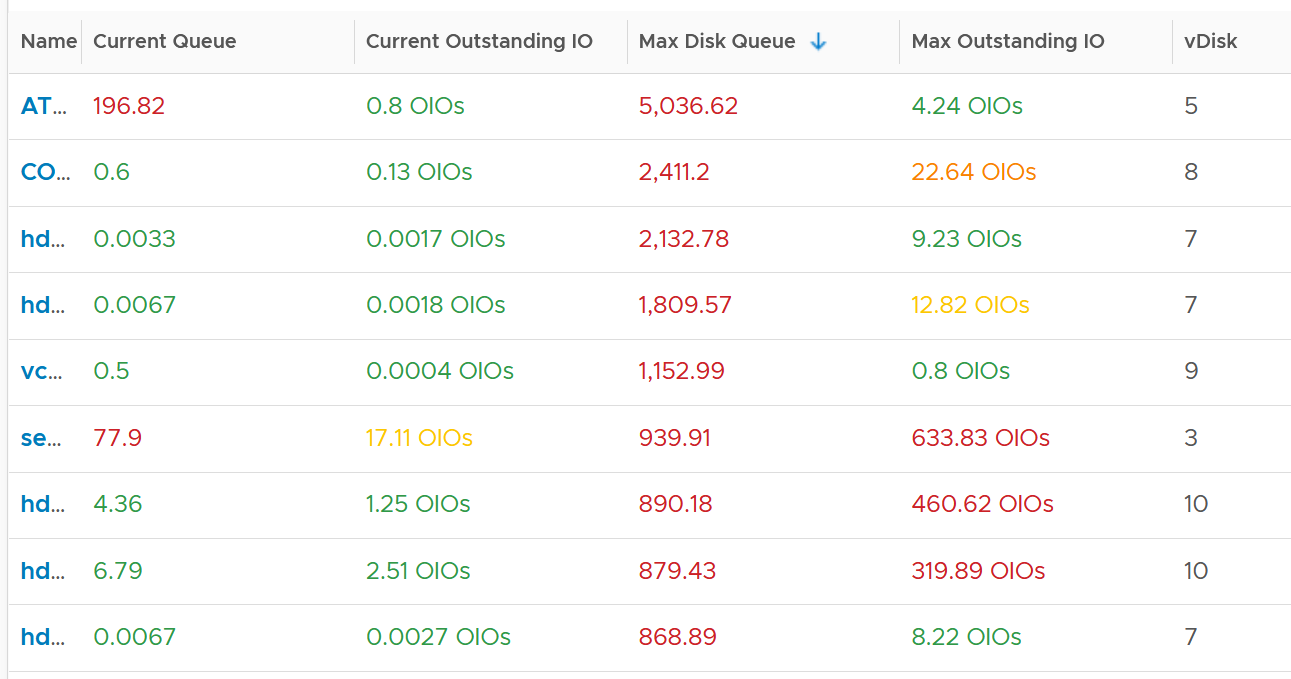The width and height of the screenshot is (1291, 679).
Task: Open the hd... link with 890.18 max queue
Action: 43,504
